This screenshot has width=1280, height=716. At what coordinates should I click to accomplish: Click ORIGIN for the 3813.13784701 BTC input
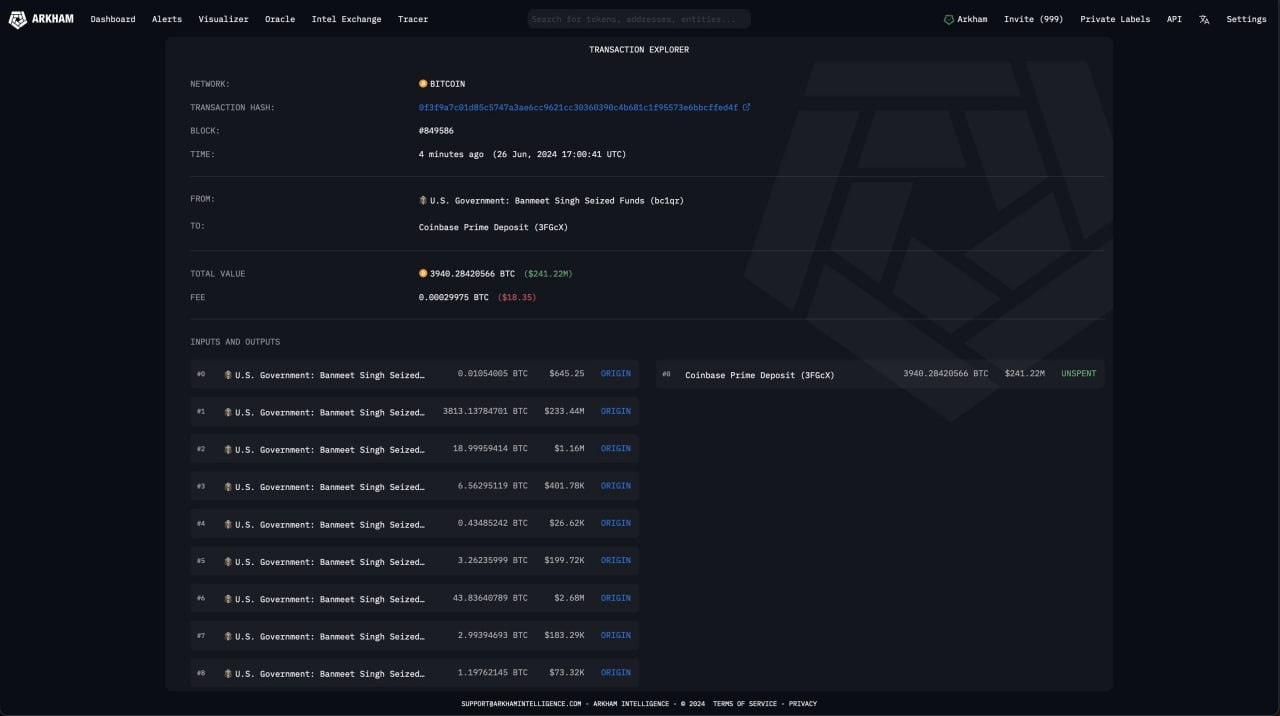click(616, 411)
